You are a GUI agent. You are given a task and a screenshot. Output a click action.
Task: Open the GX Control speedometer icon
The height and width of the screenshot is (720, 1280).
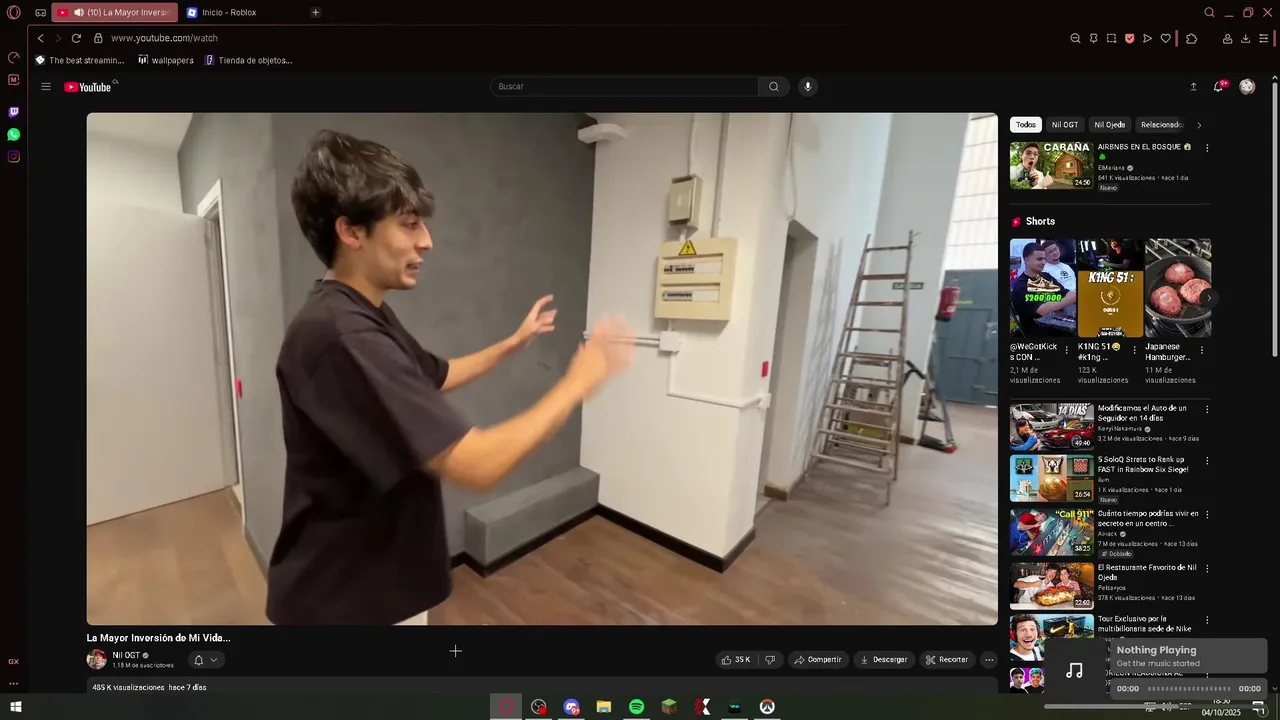pos(14,57)
